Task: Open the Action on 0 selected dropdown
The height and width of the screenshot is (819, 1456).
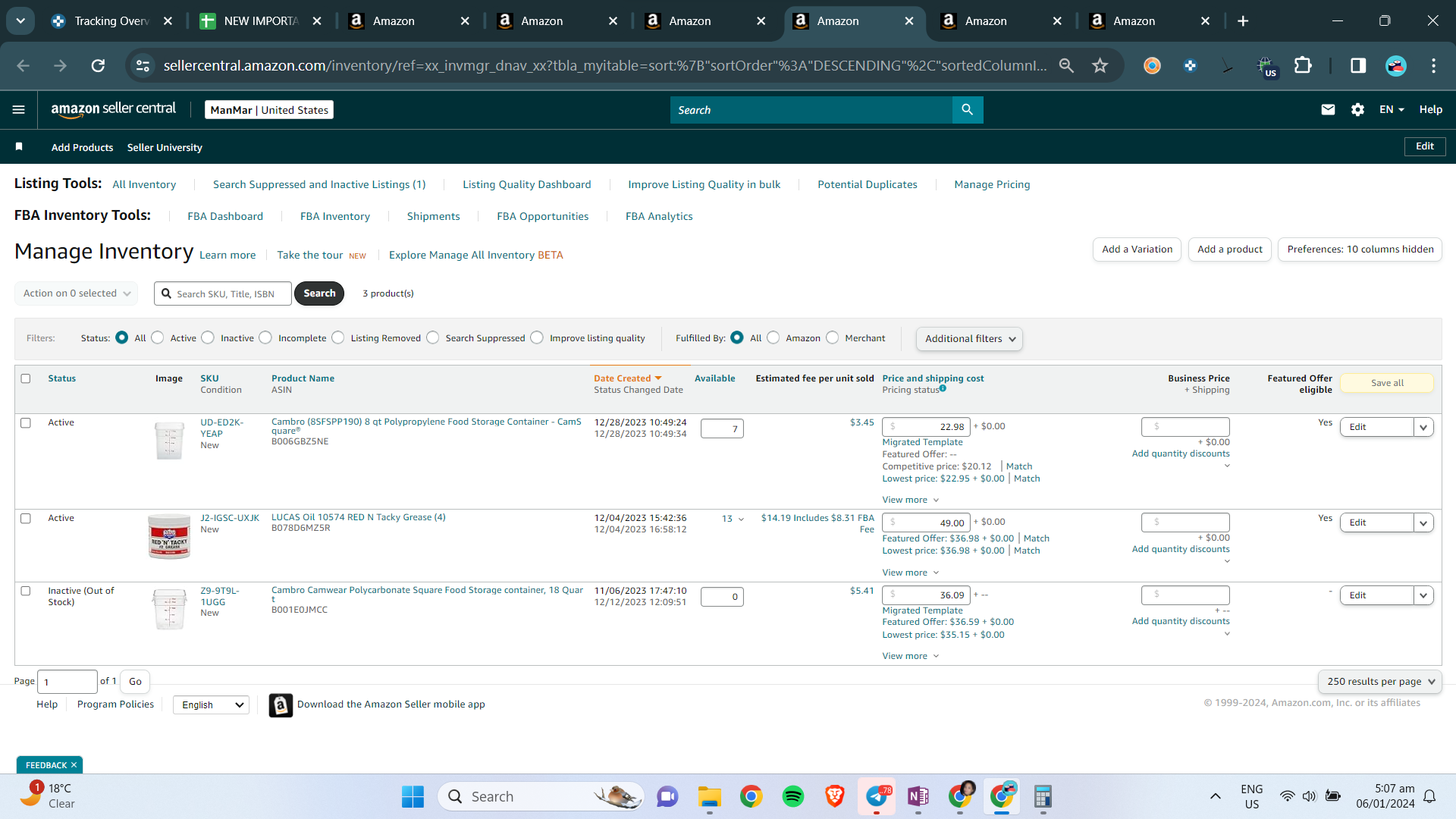Action: 76,293
